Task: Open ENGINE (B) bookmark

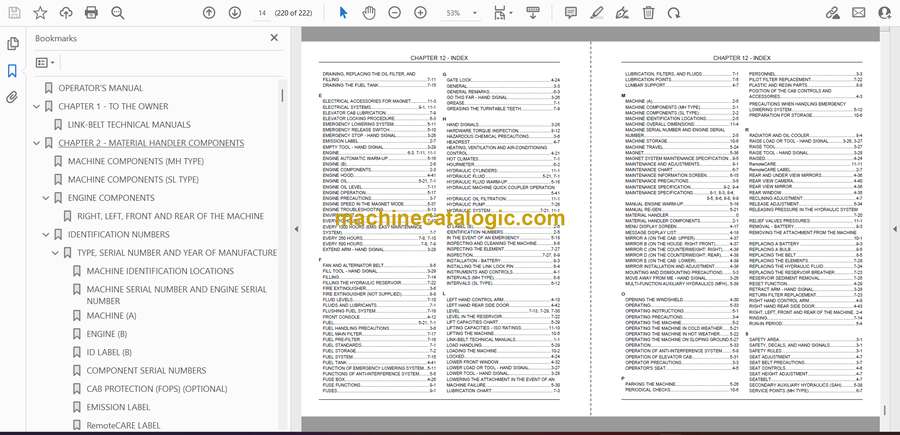Action: coord(107,334)
